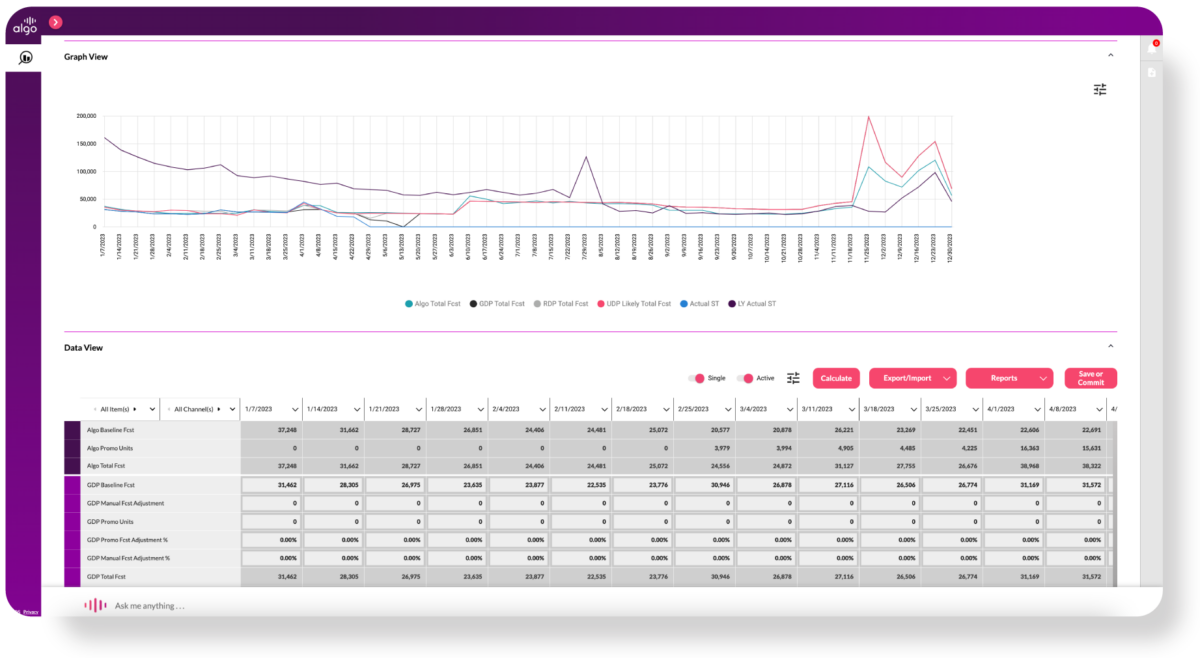Screen dimensions: 1200x658
Task: Open graph settings with the sliders icon
Action: click(1100, 90)
